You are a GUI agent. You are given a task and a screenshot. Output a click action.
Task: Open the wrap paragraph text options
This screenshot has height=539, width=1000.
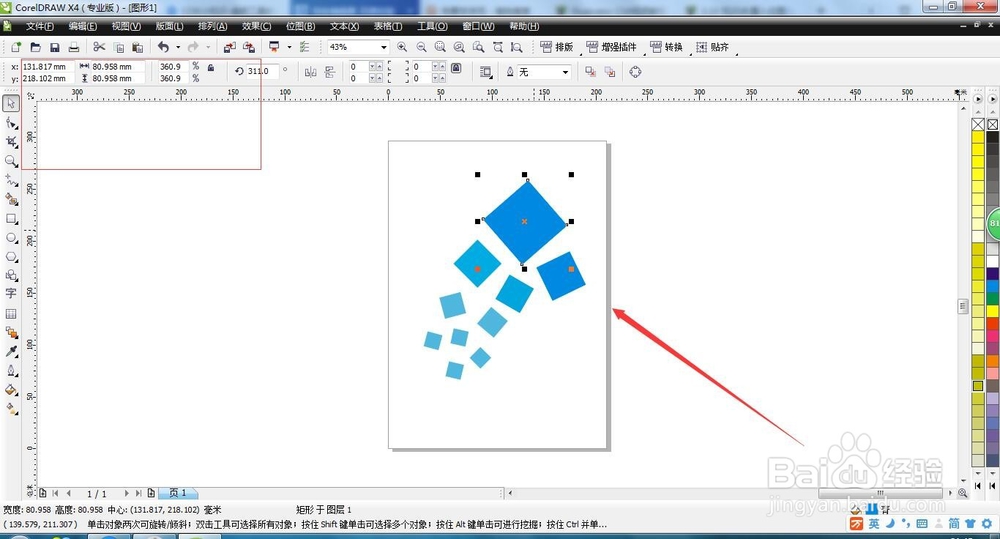[486, 72]
